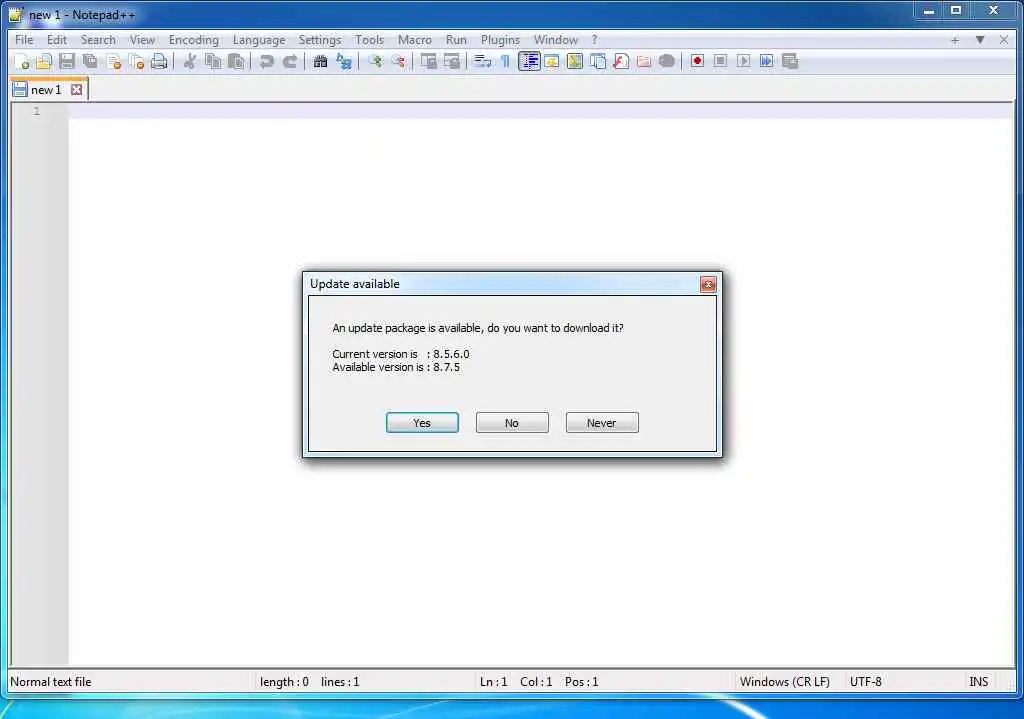Viewport: 1024px width, 719px height.
Task: Click the Redo arrow icon
Action: 289,61
